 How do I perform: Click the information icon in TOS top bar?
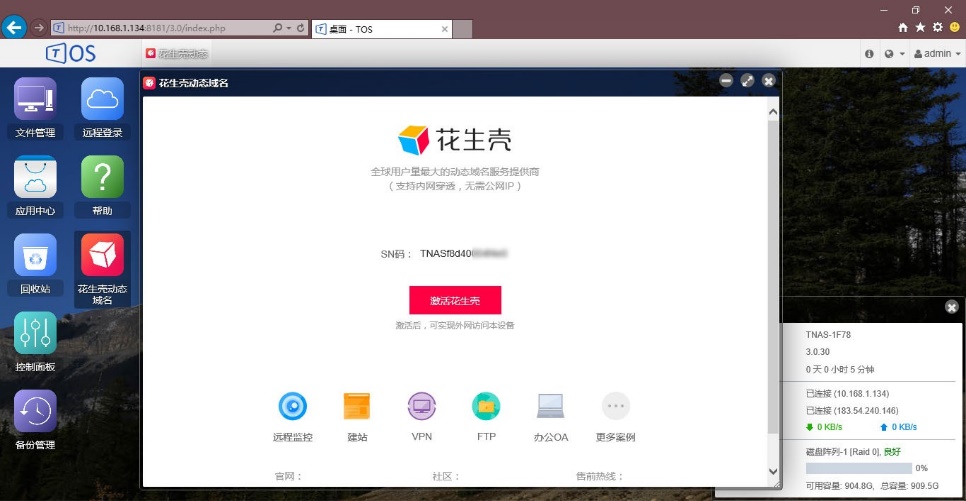869,54
